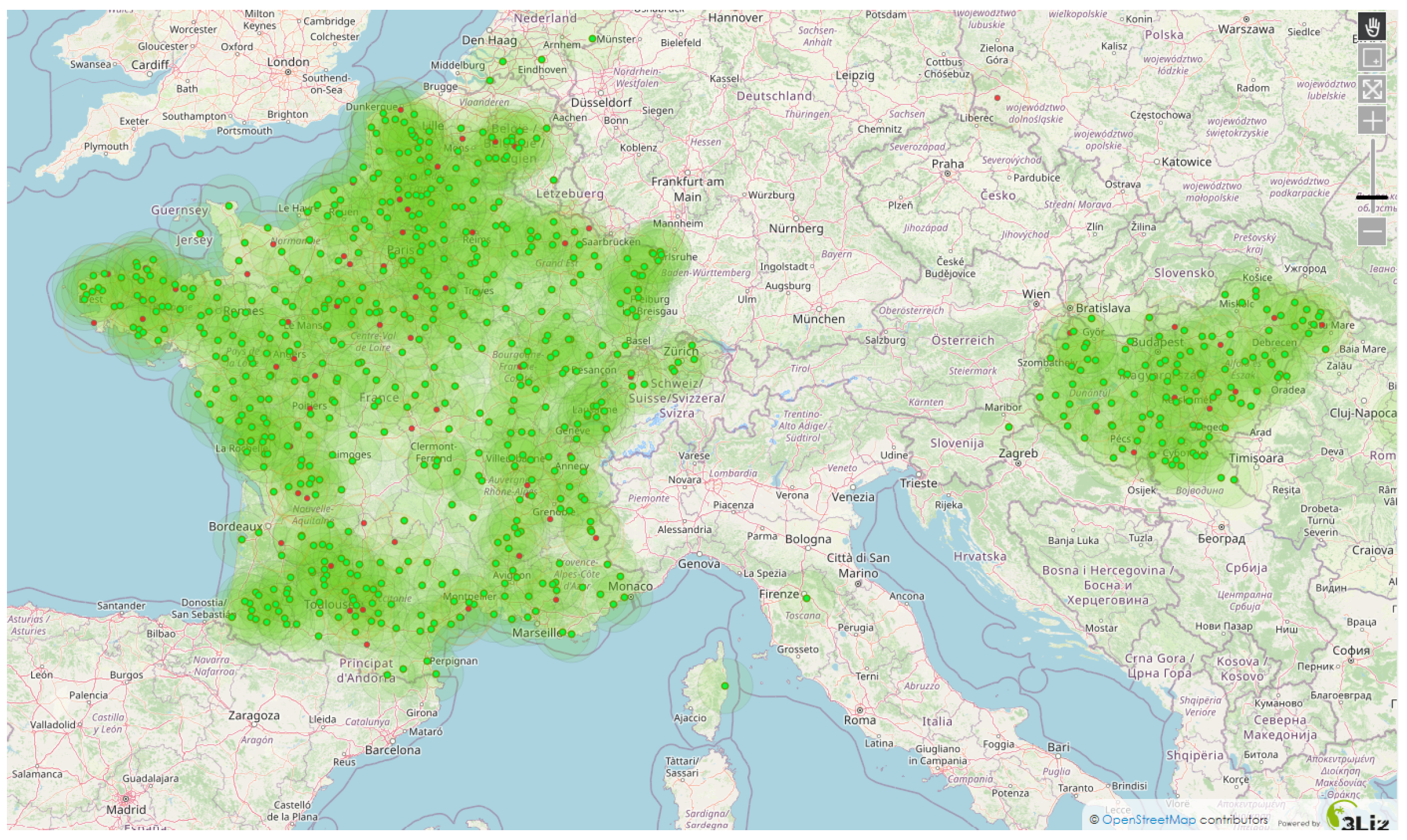
Task: Zoom to full map extent
Action: point(1372,89)
